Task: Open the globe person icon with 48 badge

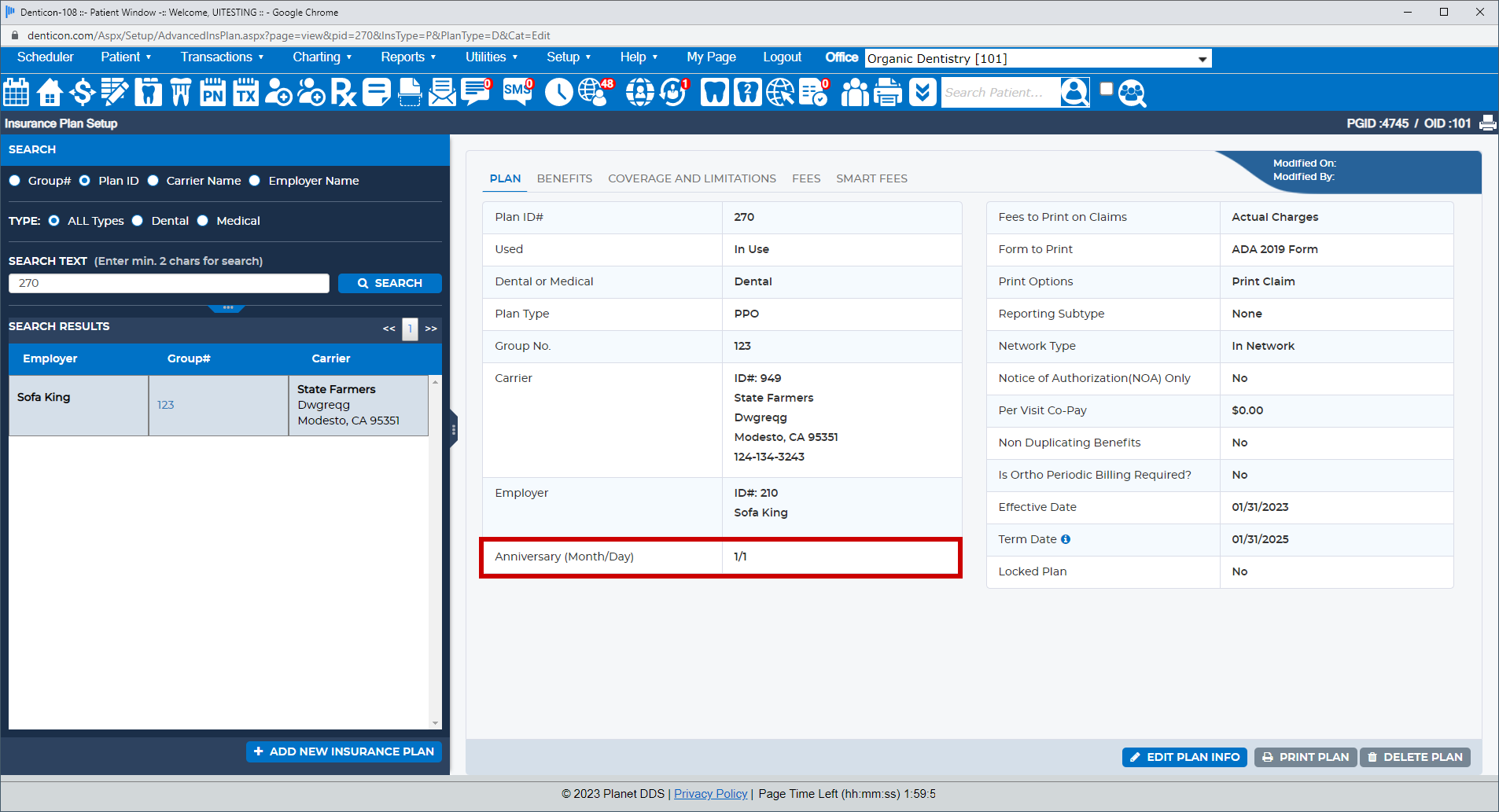Action: click(x=595, y=93)
